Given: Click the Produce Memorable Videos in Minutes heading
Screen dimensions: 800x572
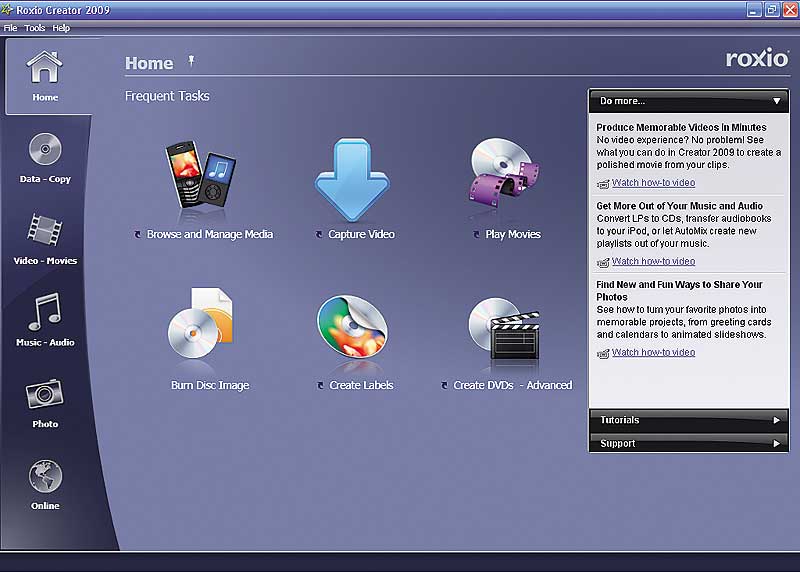Looking at the screenshot, I should [681, 128].
